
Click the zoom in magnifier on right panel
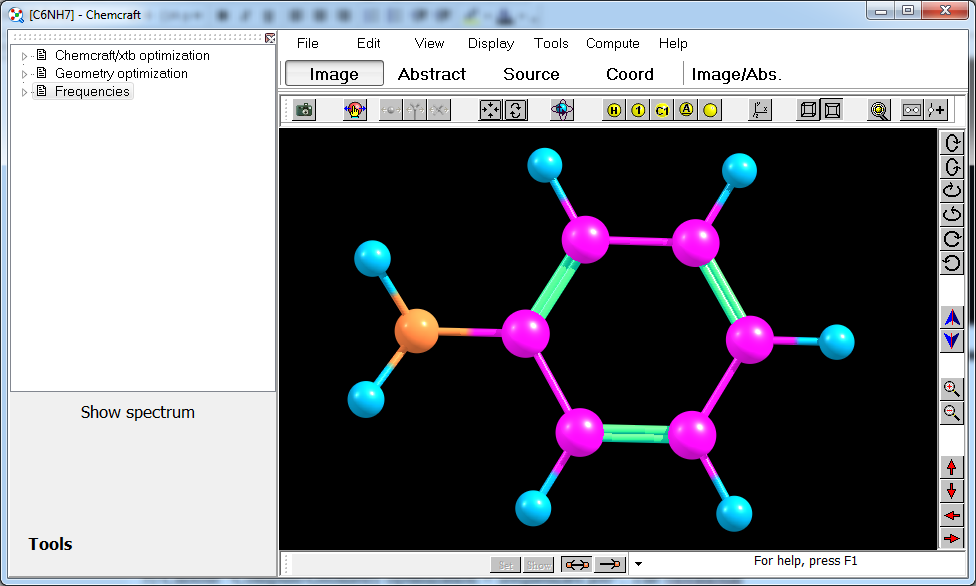[952, 389]
